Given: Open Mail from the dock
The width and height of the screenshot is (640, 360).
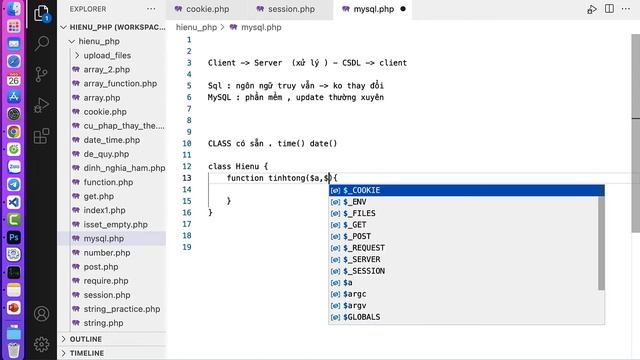Looking at the screenshot, I should [13, 44].
